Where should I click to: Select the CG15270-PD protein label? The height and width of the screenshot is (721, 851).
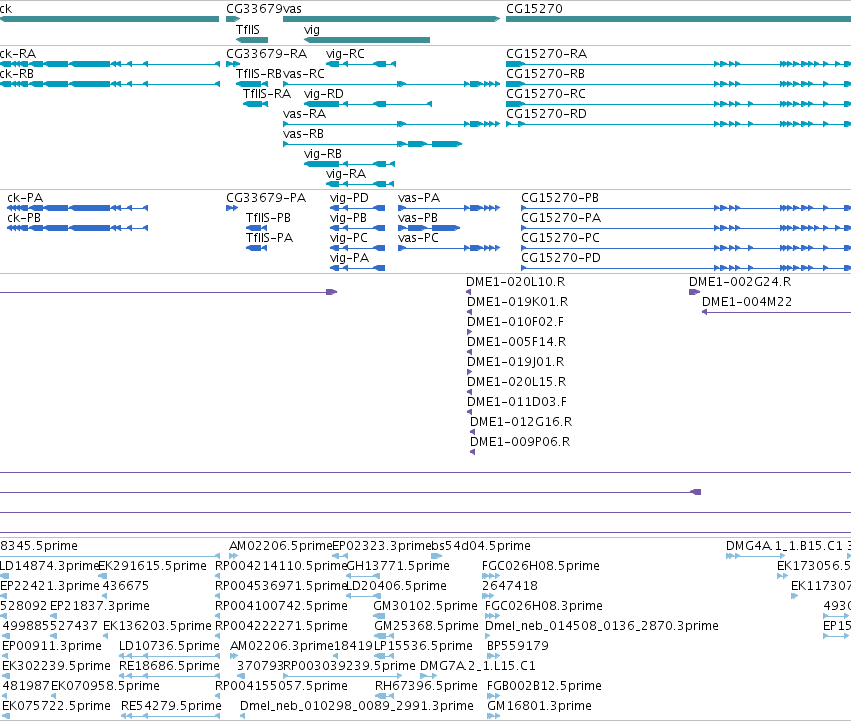(561, 258)
